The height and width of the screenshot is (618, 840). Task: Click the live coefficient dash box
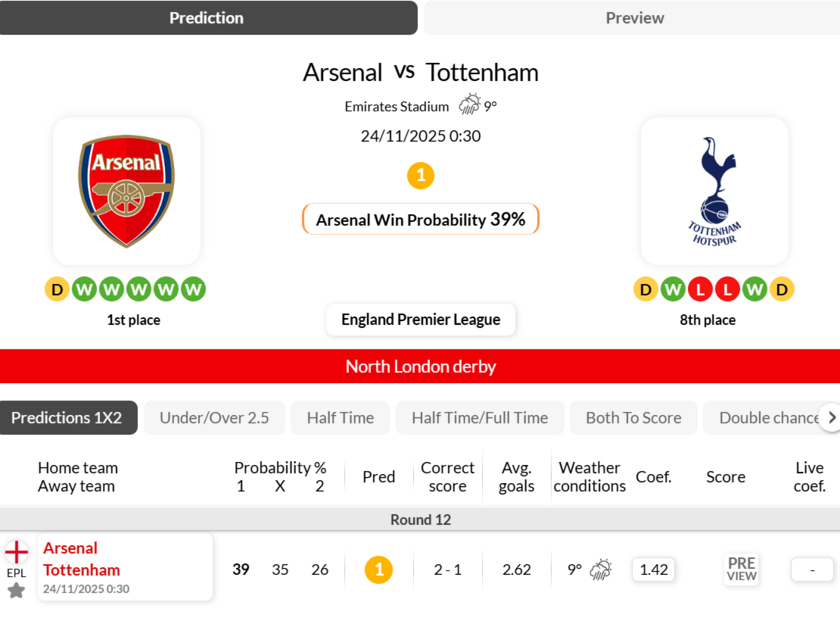[x=812, y=570]
